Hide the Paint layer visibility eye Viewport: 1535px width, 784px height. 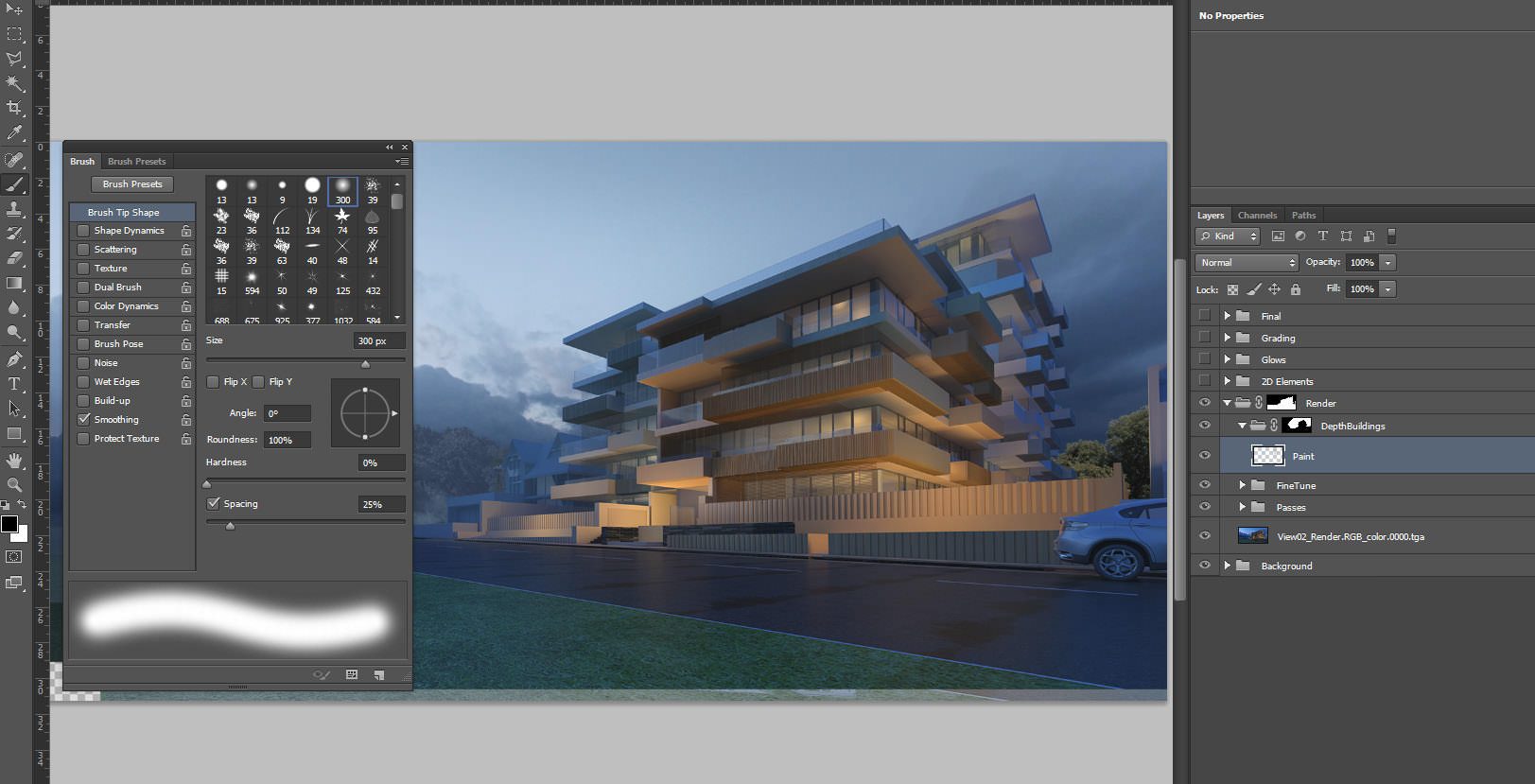click(1204, 456)
